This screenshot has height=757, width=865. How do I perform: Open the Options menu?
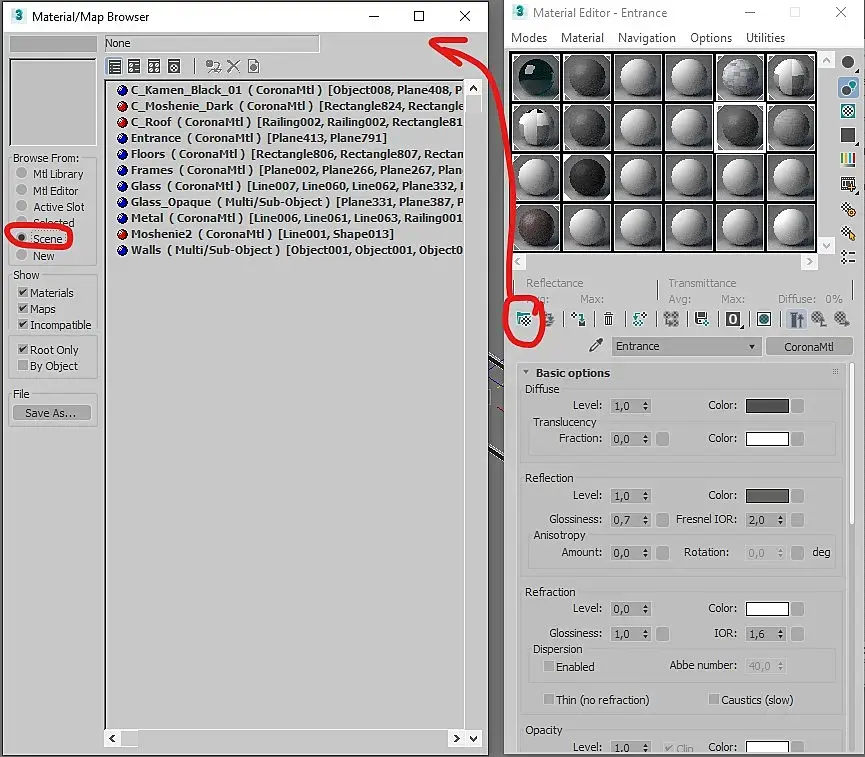(711, 38)
